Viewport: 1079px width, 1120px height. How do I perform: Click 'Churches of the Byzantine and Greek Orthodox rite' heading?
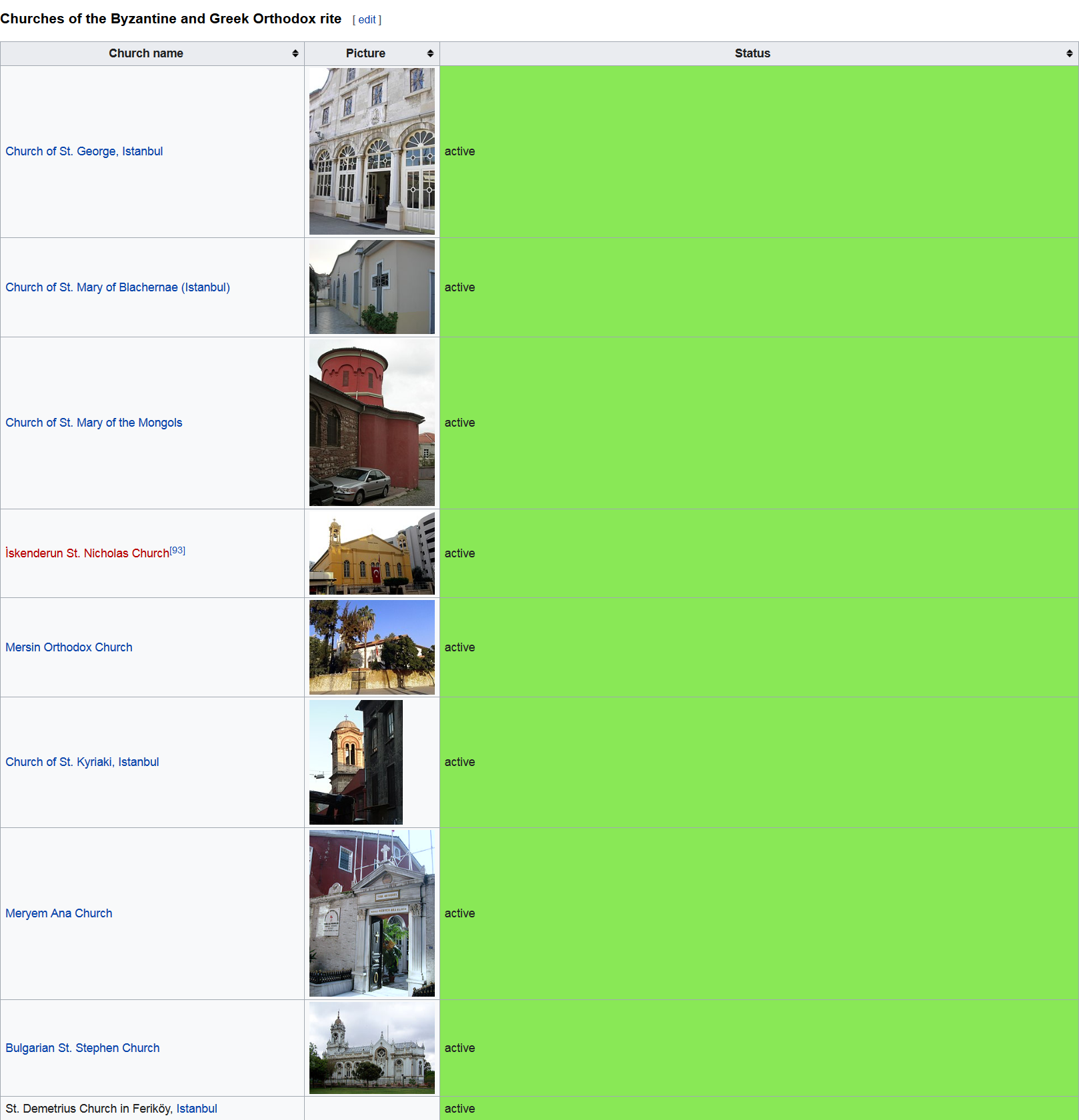pyautogui.click(x=171, y=19)
